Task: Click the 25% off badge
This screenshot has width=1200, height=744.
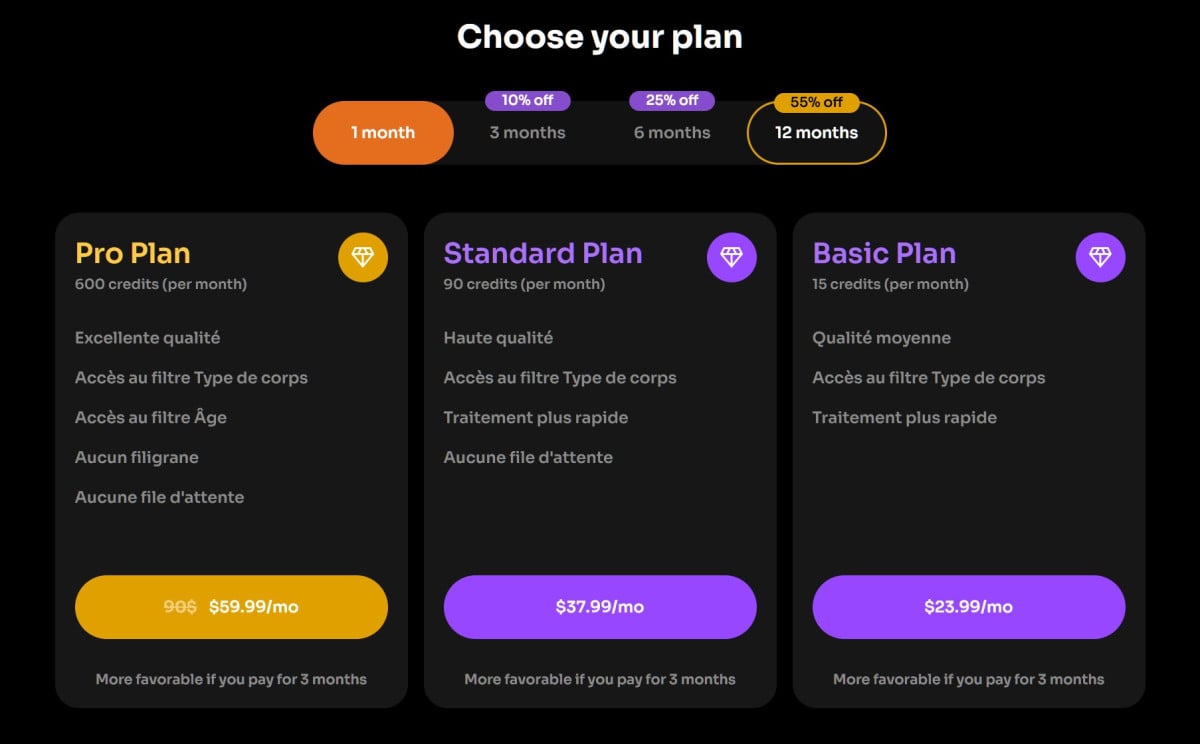Action: tap(672, 100)
